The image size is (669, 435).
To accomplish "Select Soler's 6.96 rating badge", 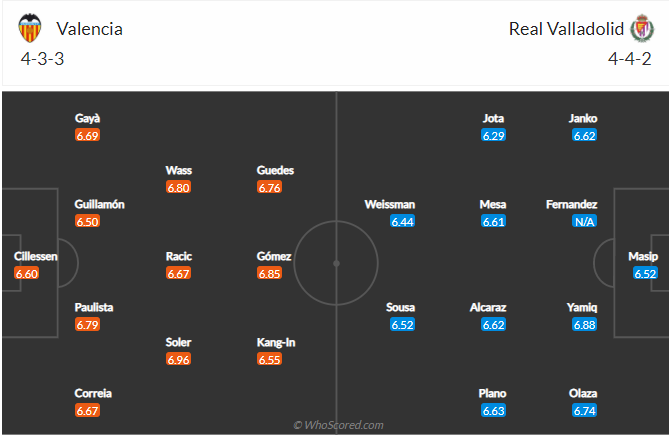I will pyautogui.click(x=178, y=360).
